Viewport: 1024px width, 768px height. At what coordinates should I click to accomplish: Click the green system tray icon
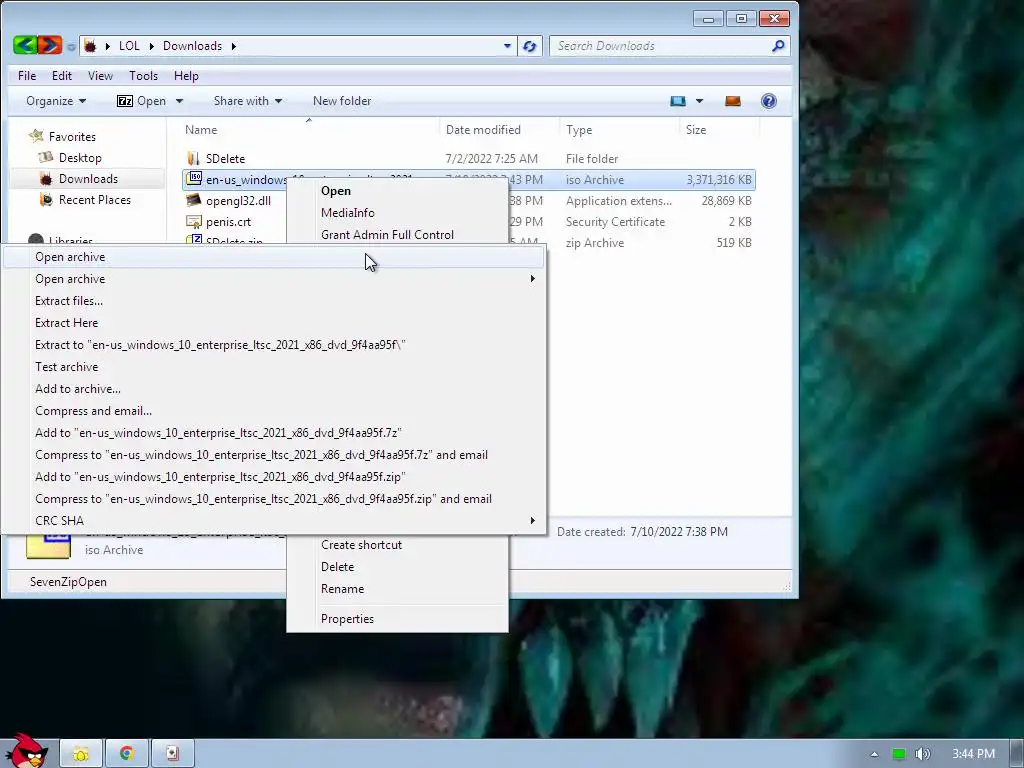899,754
